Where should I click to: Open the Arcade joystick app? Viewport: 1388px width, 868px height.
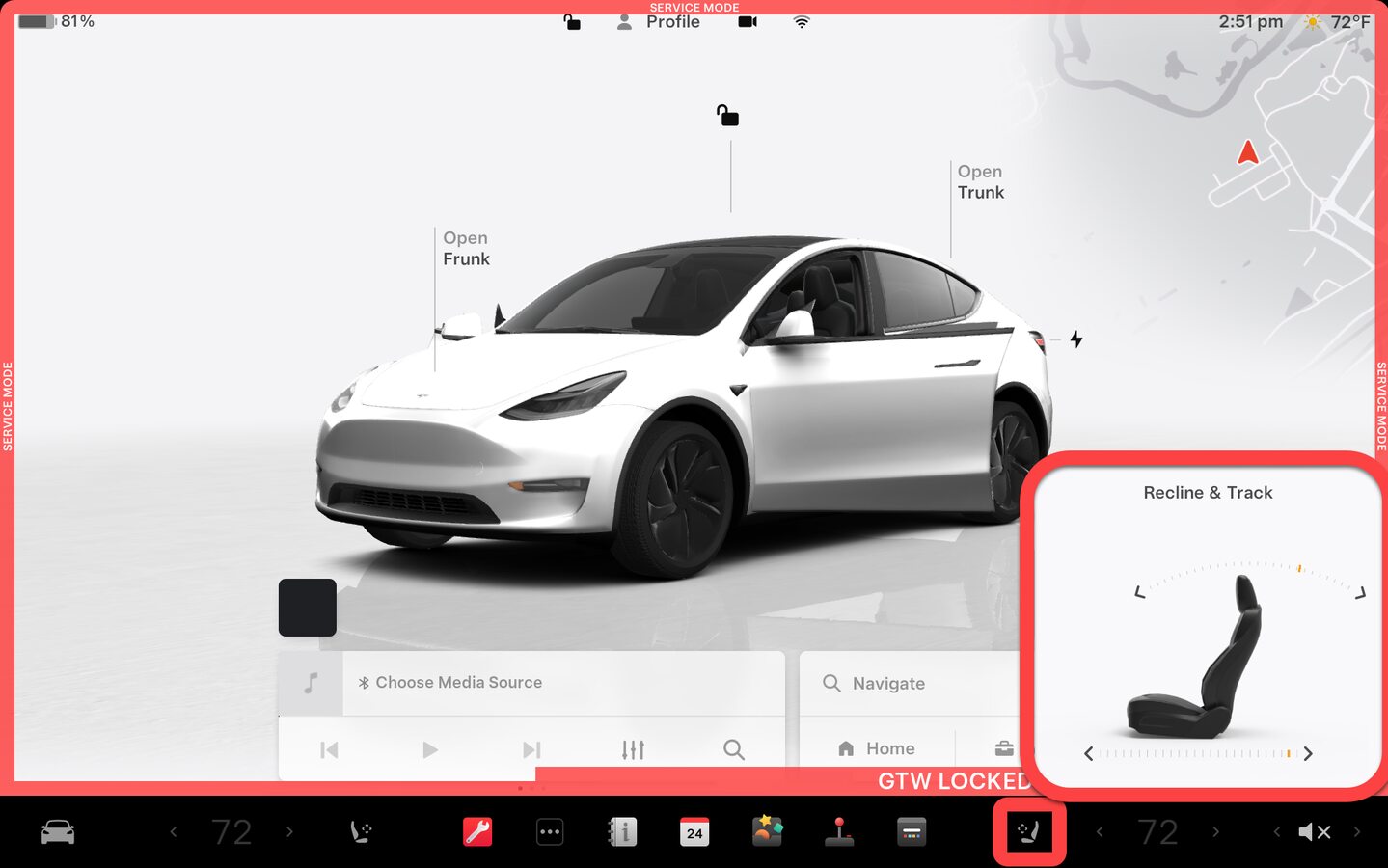(x=839, y=831)
